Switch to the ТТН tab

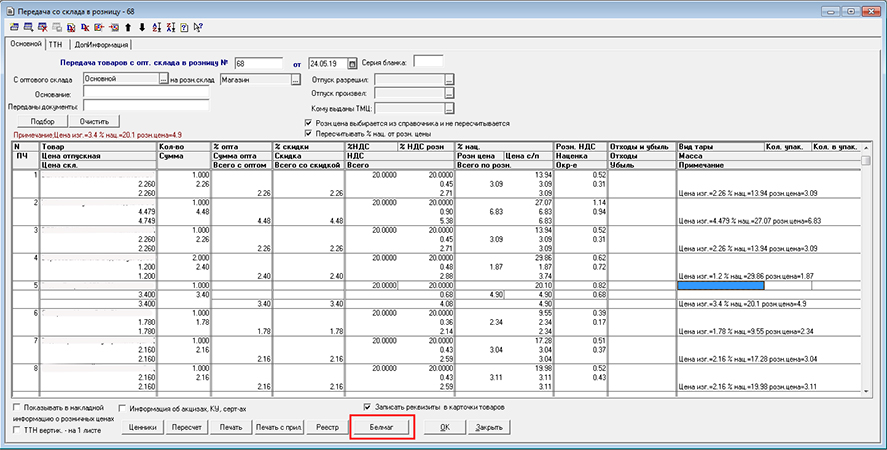[56, 44]
